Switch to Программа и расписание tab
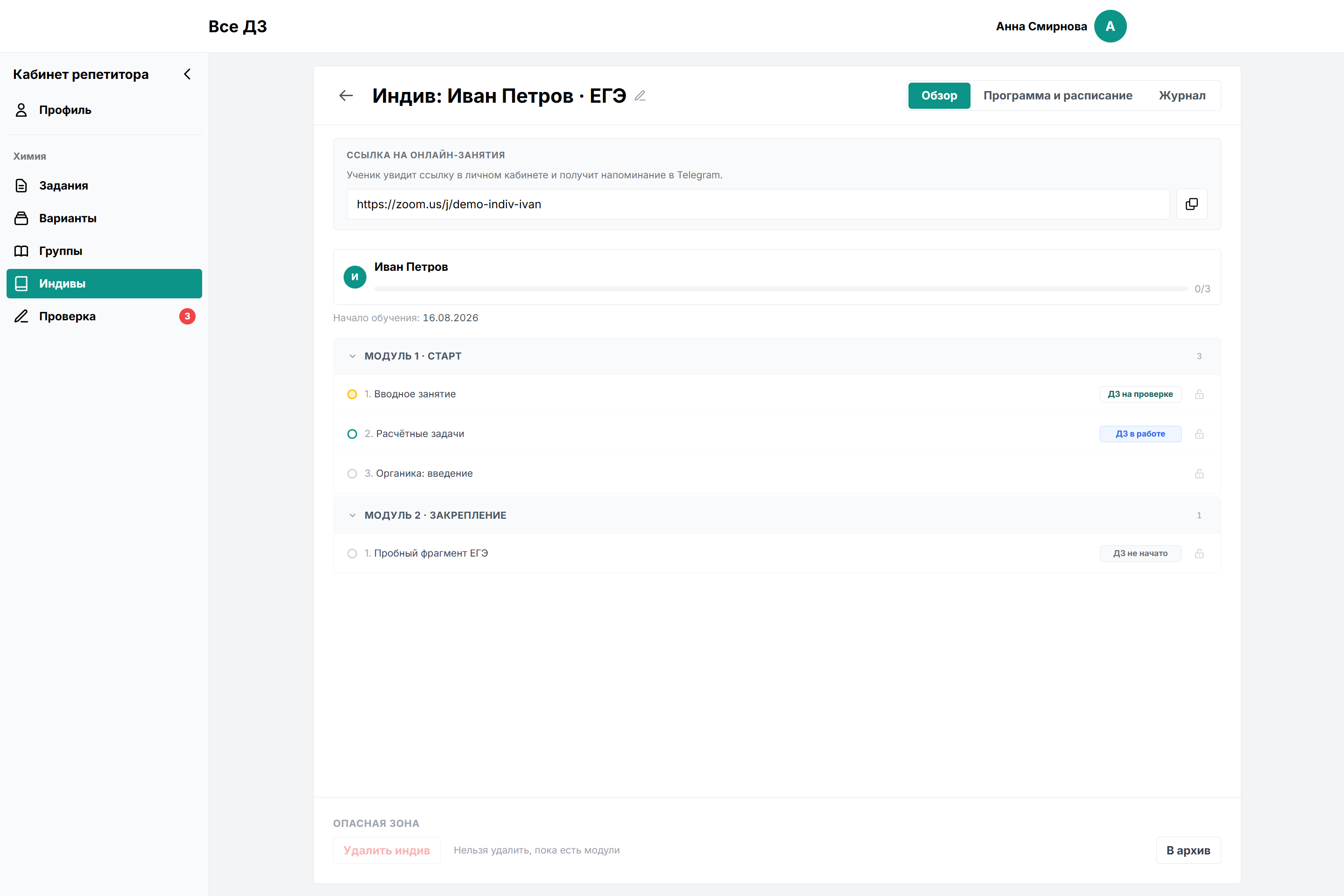 1058,95
